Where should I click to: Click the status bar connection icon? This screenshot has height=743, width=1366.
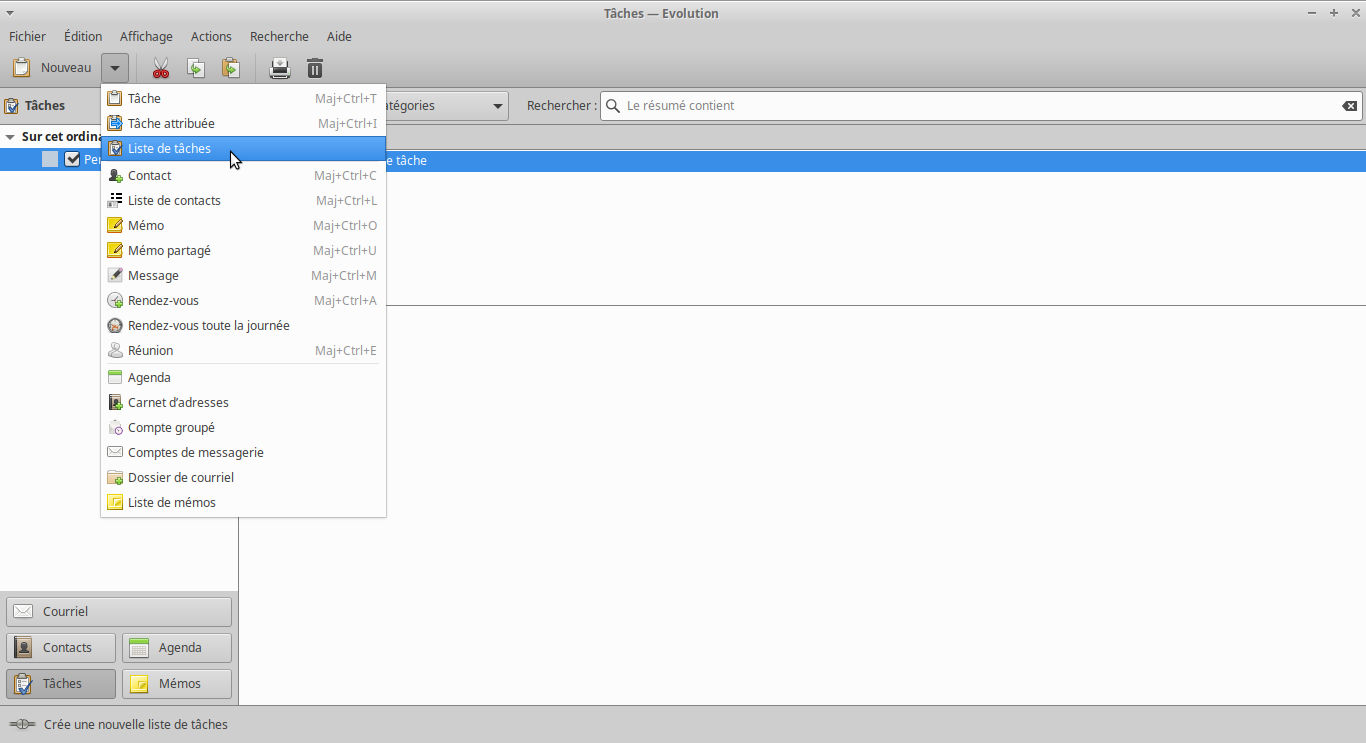(x=22, y=724)
